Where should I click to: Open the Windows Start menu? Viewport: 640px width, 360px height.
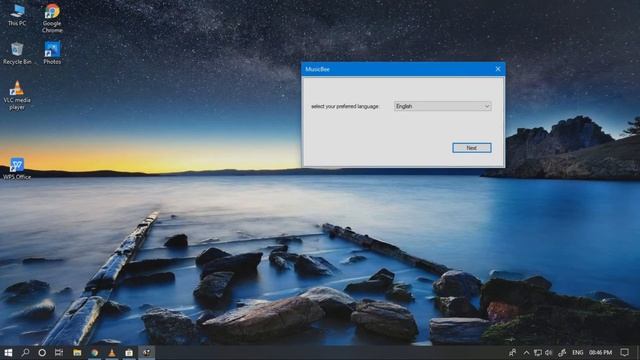tap(8, 352)
